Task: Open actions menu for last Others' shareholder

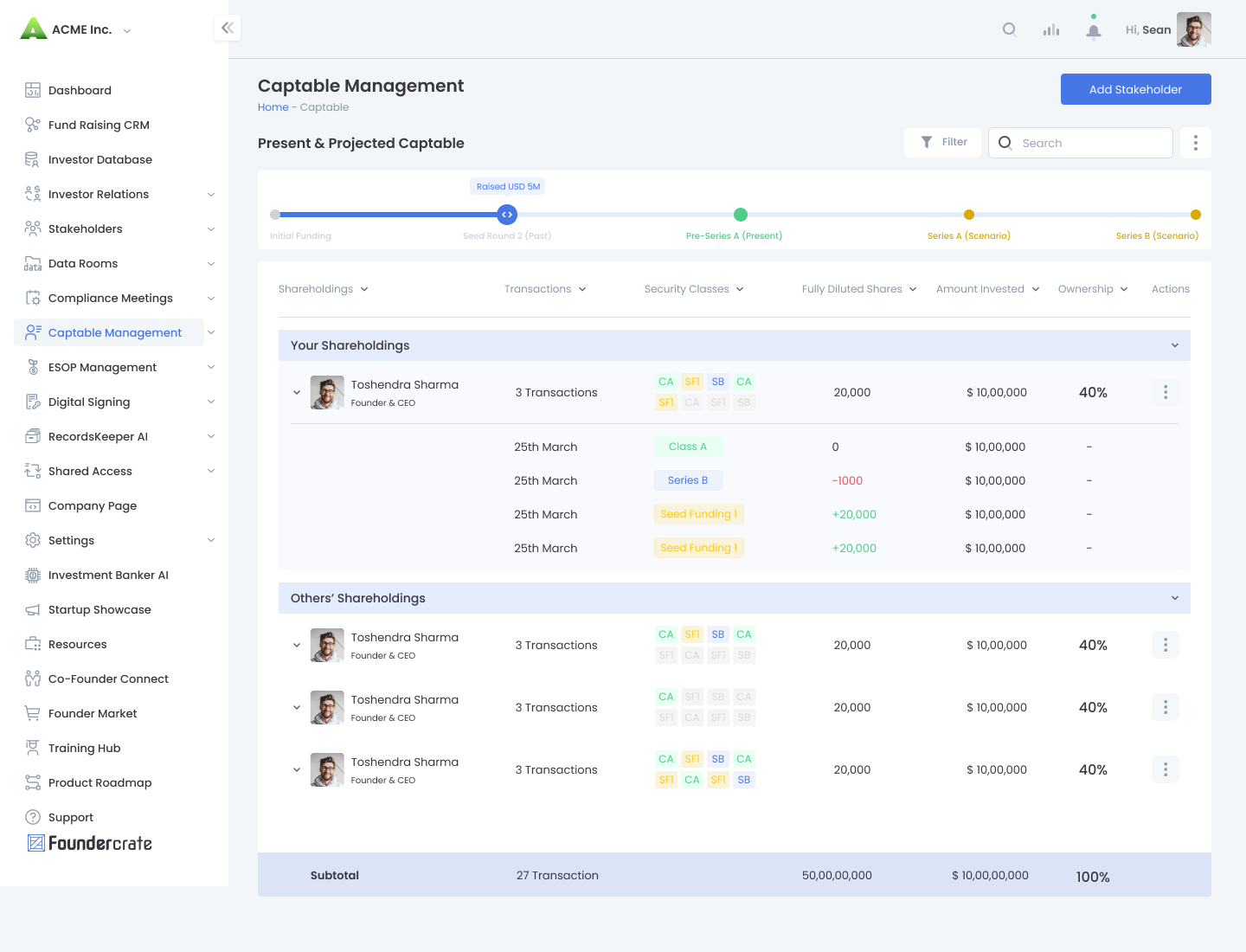Action: pyautogui.click(x=1166, y=769)
